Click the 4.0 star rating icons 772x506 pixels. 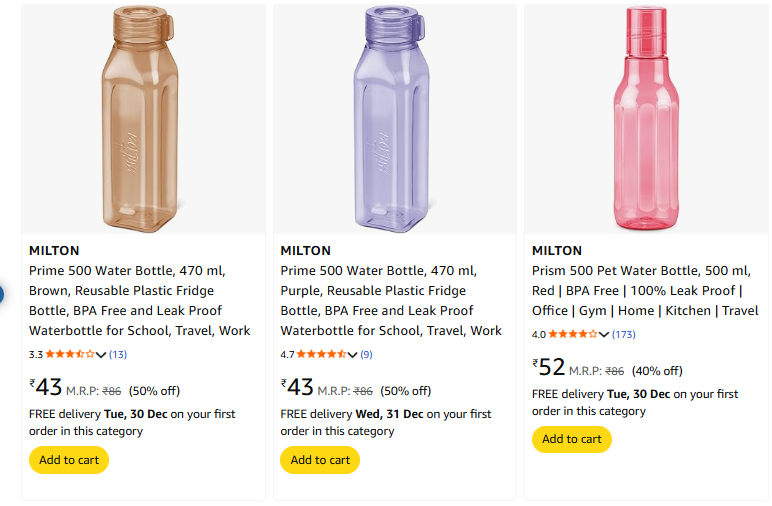pos(572,334)
